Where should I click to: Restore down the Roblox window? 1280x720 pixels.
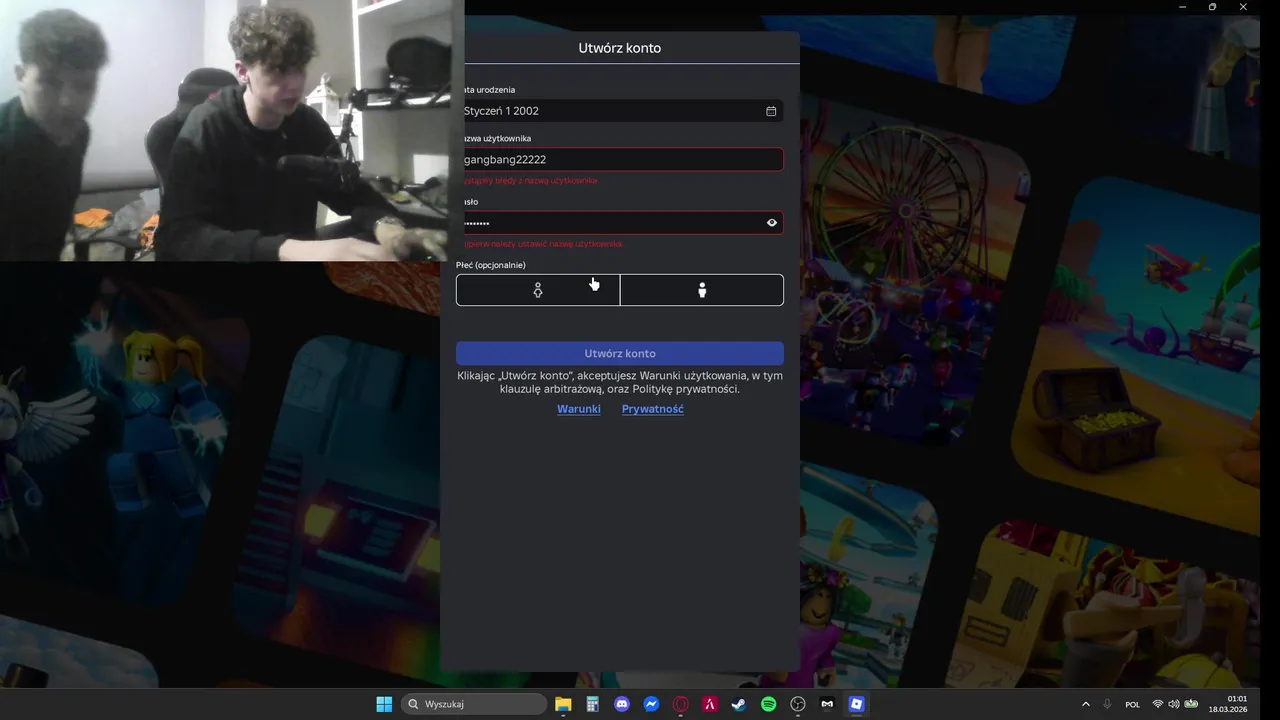tap(1213, 7)
